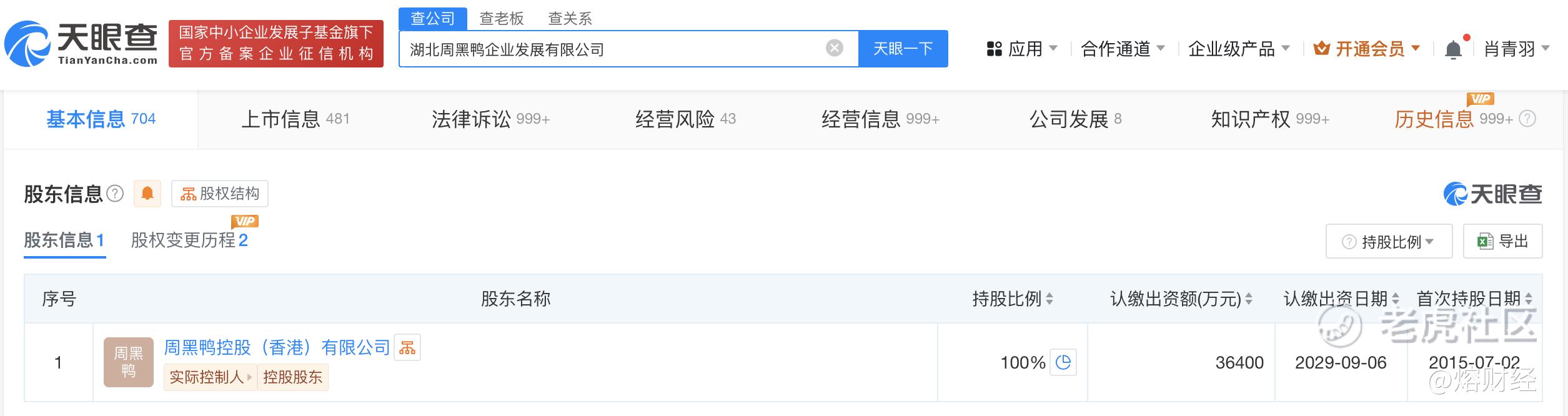Expand the 应用 dropdown menu
Screen dimensions: 1568x416
pyautogui.click(x=1022, y=49)
